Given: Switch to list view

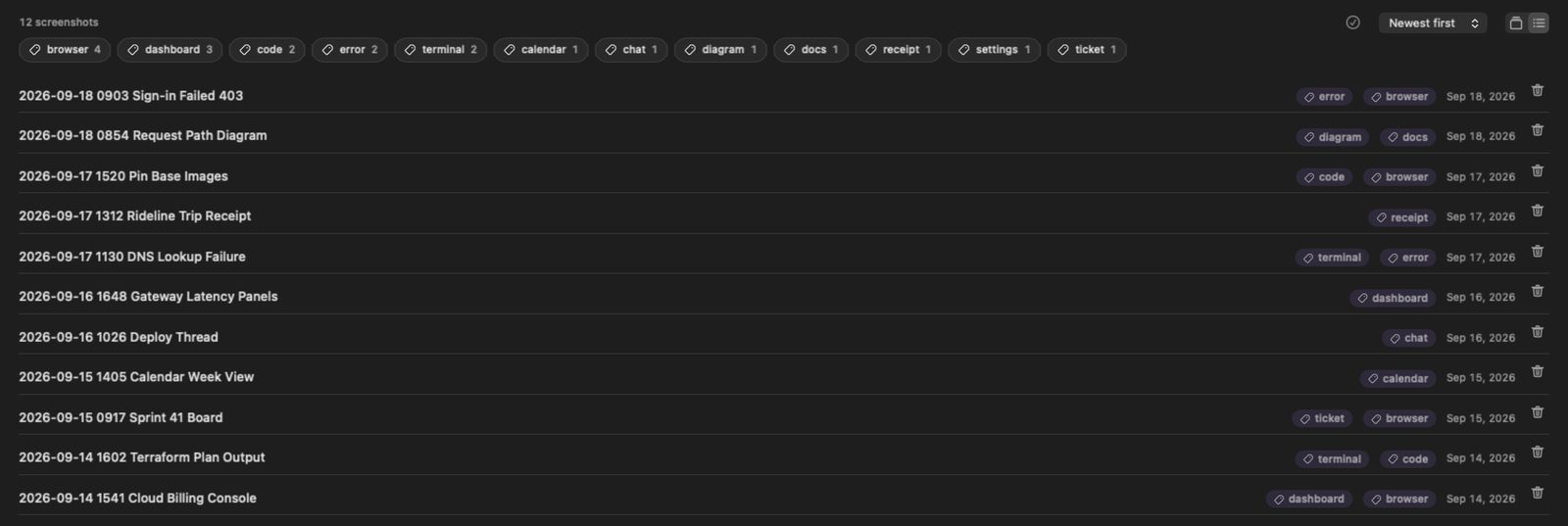Looking at the screenshot, I should tap(1539, 23).
